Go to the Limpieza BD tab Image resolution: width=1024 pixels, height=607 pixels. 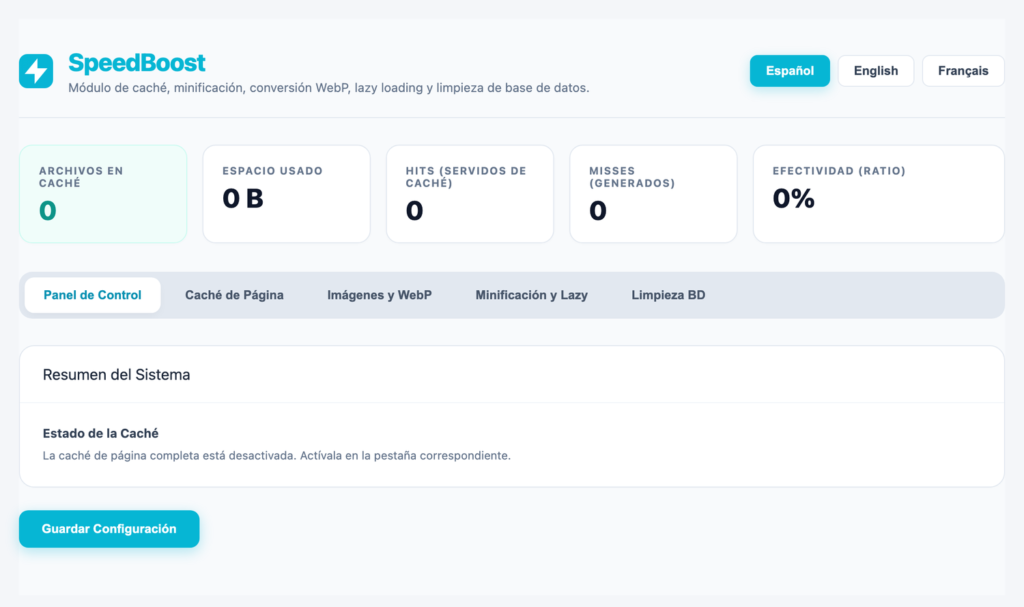[668, 295]
